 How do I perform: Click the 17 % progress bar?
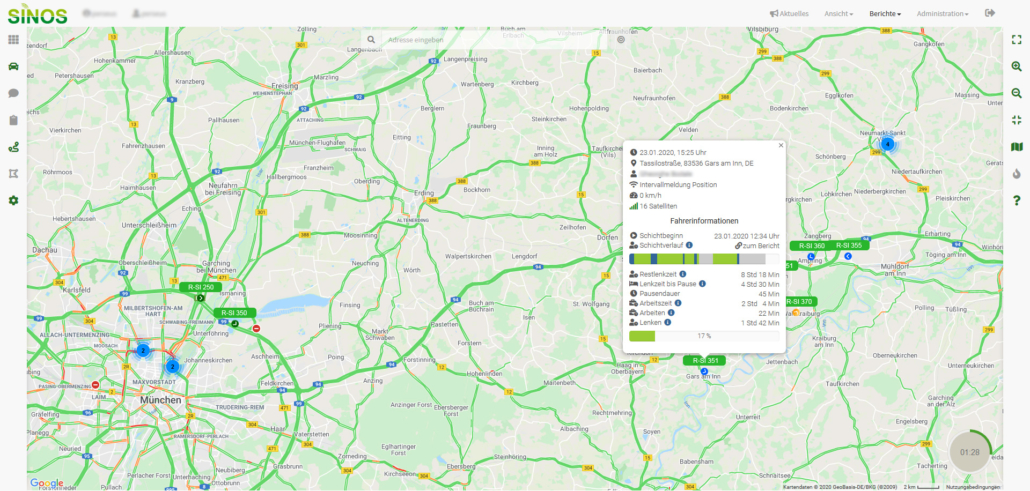coord(704,336)
